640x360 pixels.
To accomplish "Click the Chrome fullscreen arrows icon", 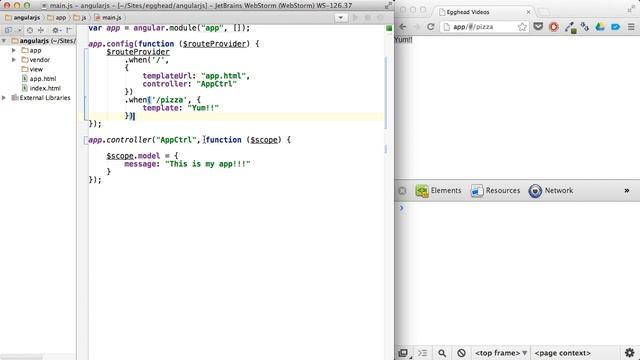I will point(631,9).
